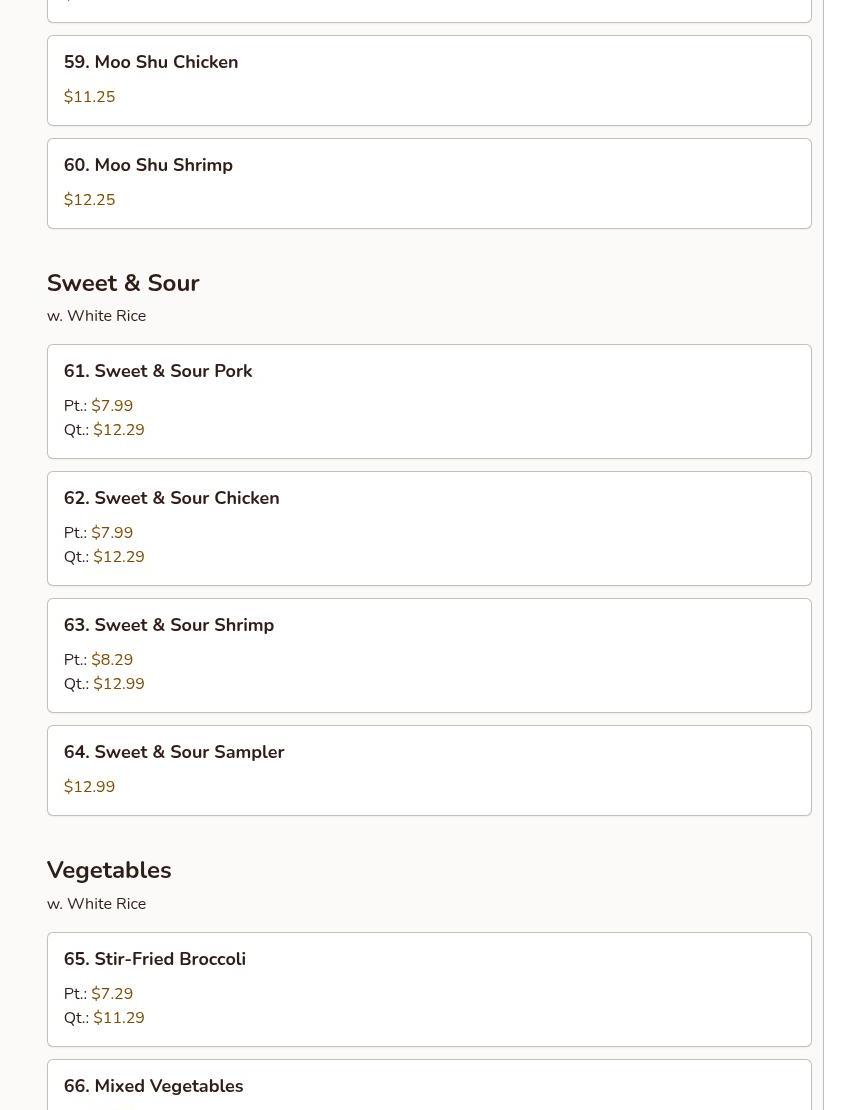This screenshot has width=844, height=1110.
Task: Pick the Sweet & Sour Sampler title
Action: 174,752
